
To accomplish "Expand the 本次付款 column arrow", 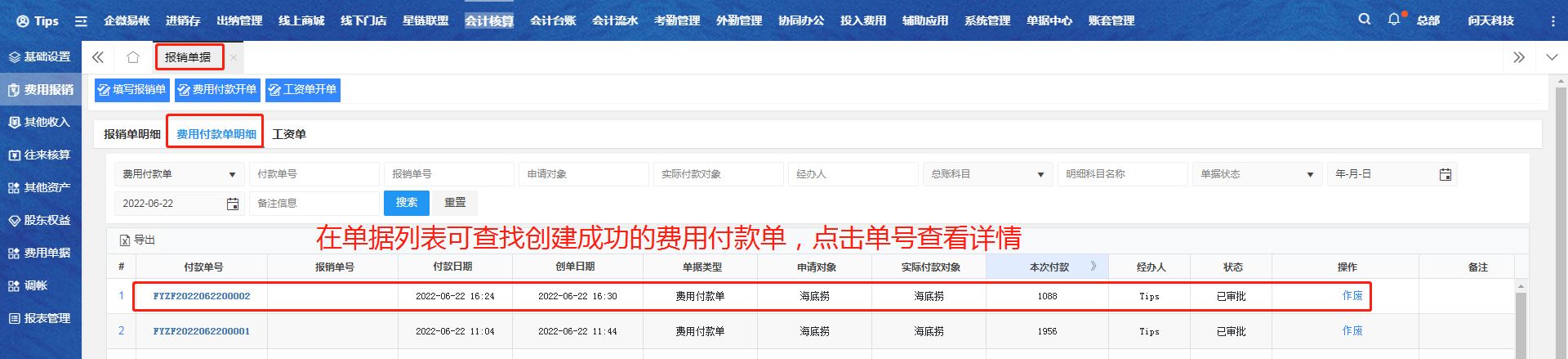I will pyautogui.click(x=1094, y=267).
